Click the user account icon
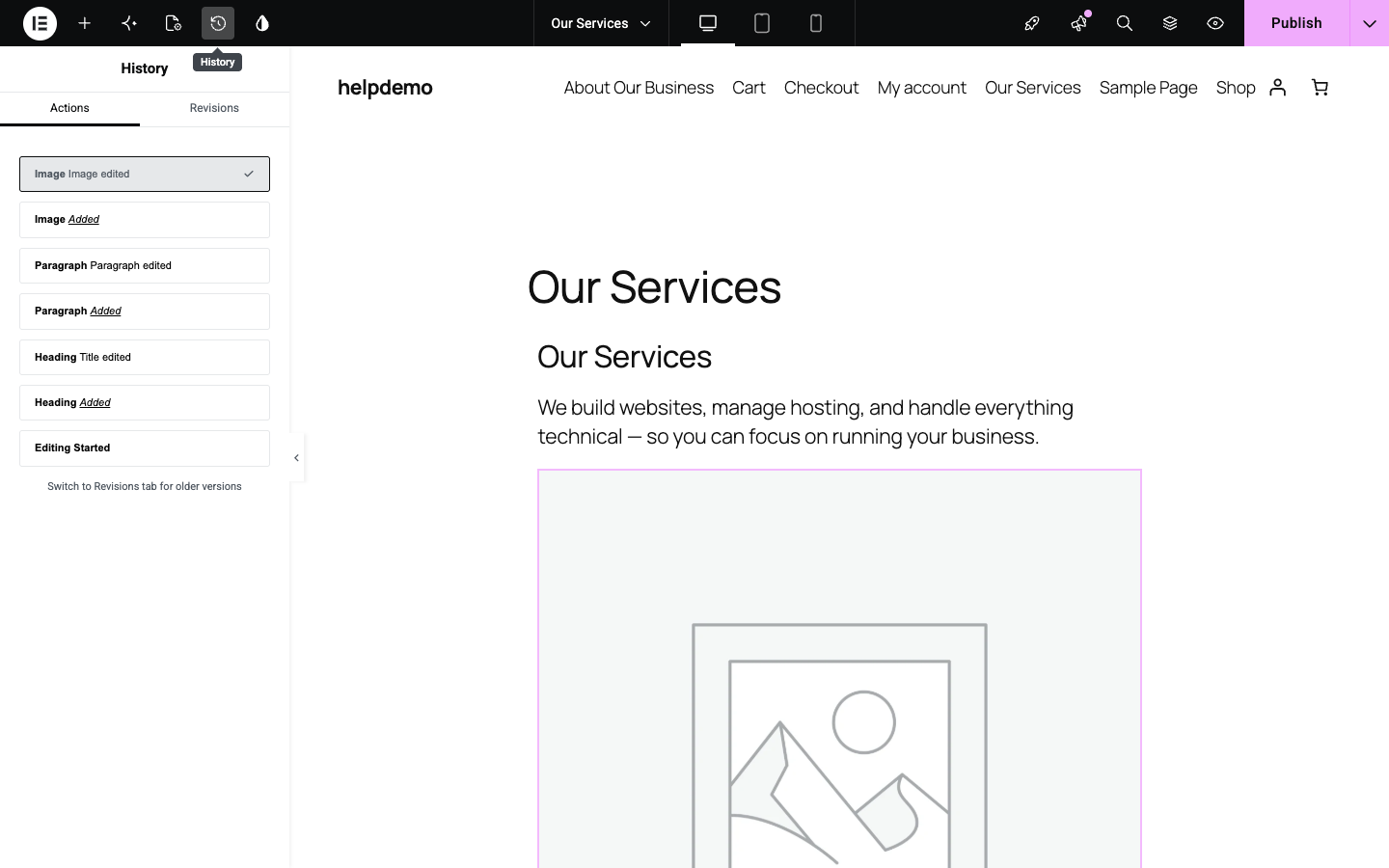This screenshot has height=868, width=1389. tap(1278, 88)
